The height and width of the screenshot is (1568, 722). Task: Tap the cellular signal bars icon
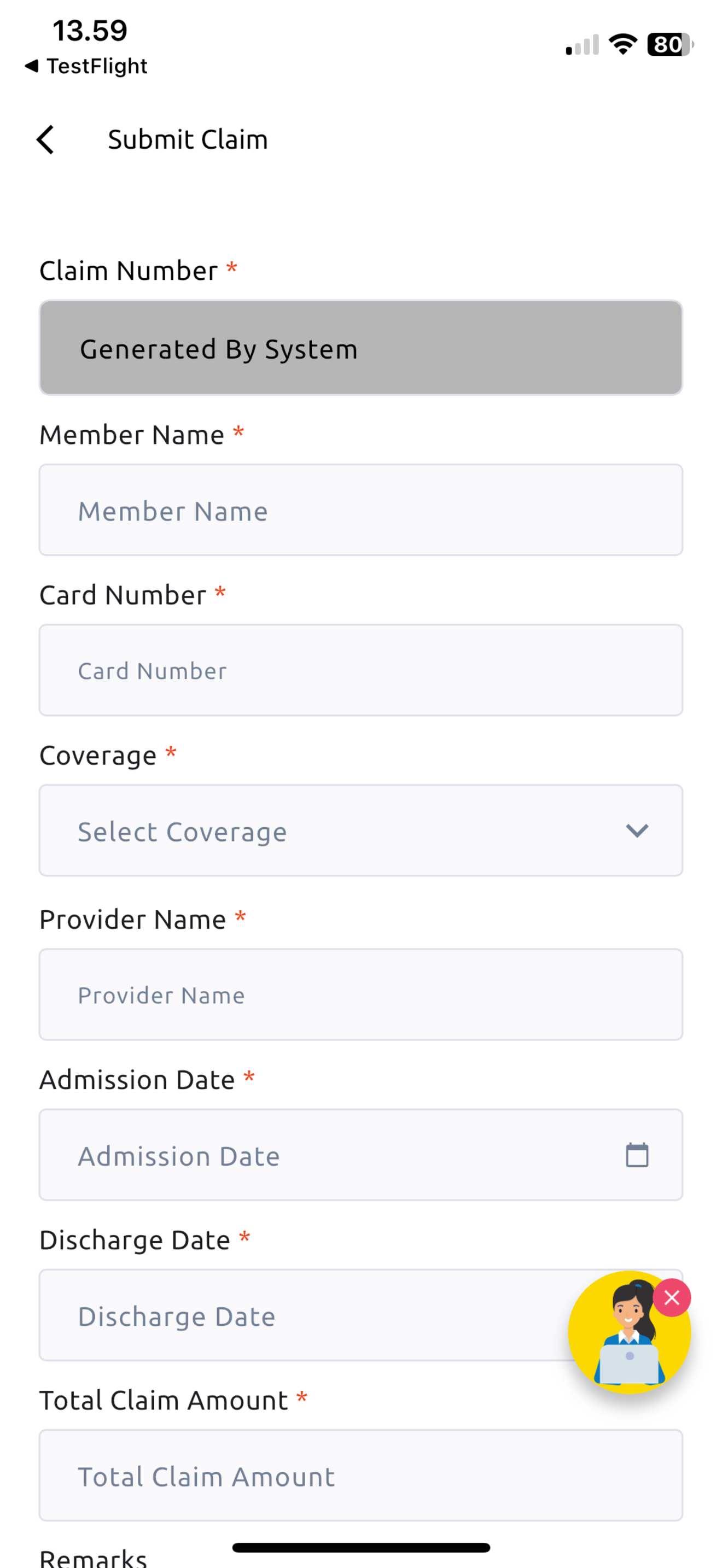pos(582,45)
